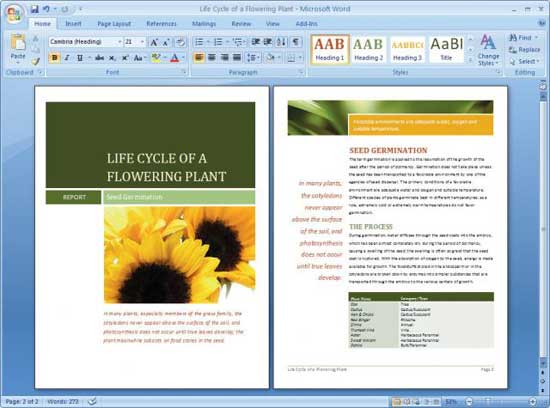Image resolution: width=550 pixels, height=408 pixels.
Task: Click the Format Painter brush icon
Action: coord(36,61)
